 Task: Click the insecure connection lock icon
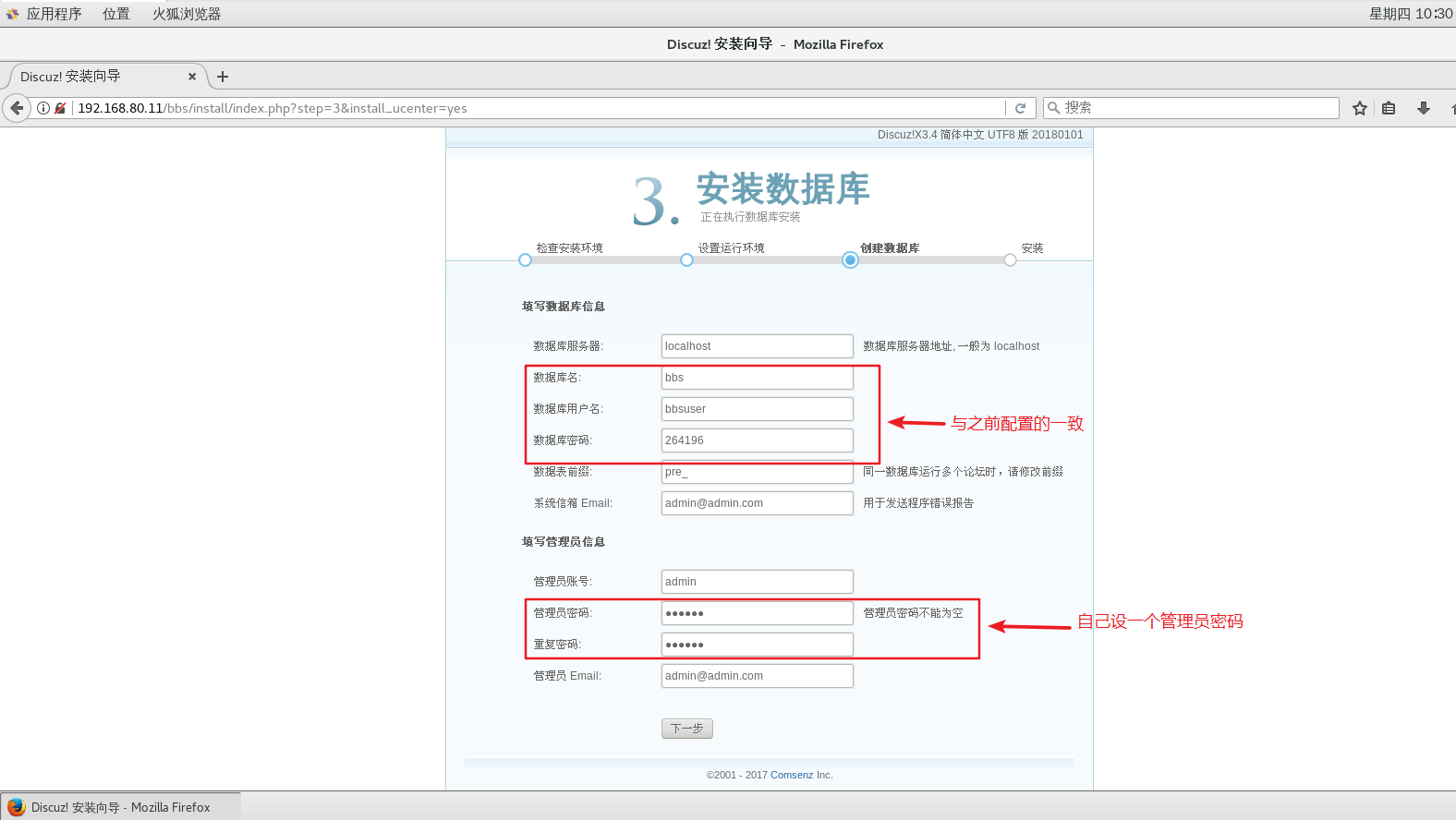(60, 108)
